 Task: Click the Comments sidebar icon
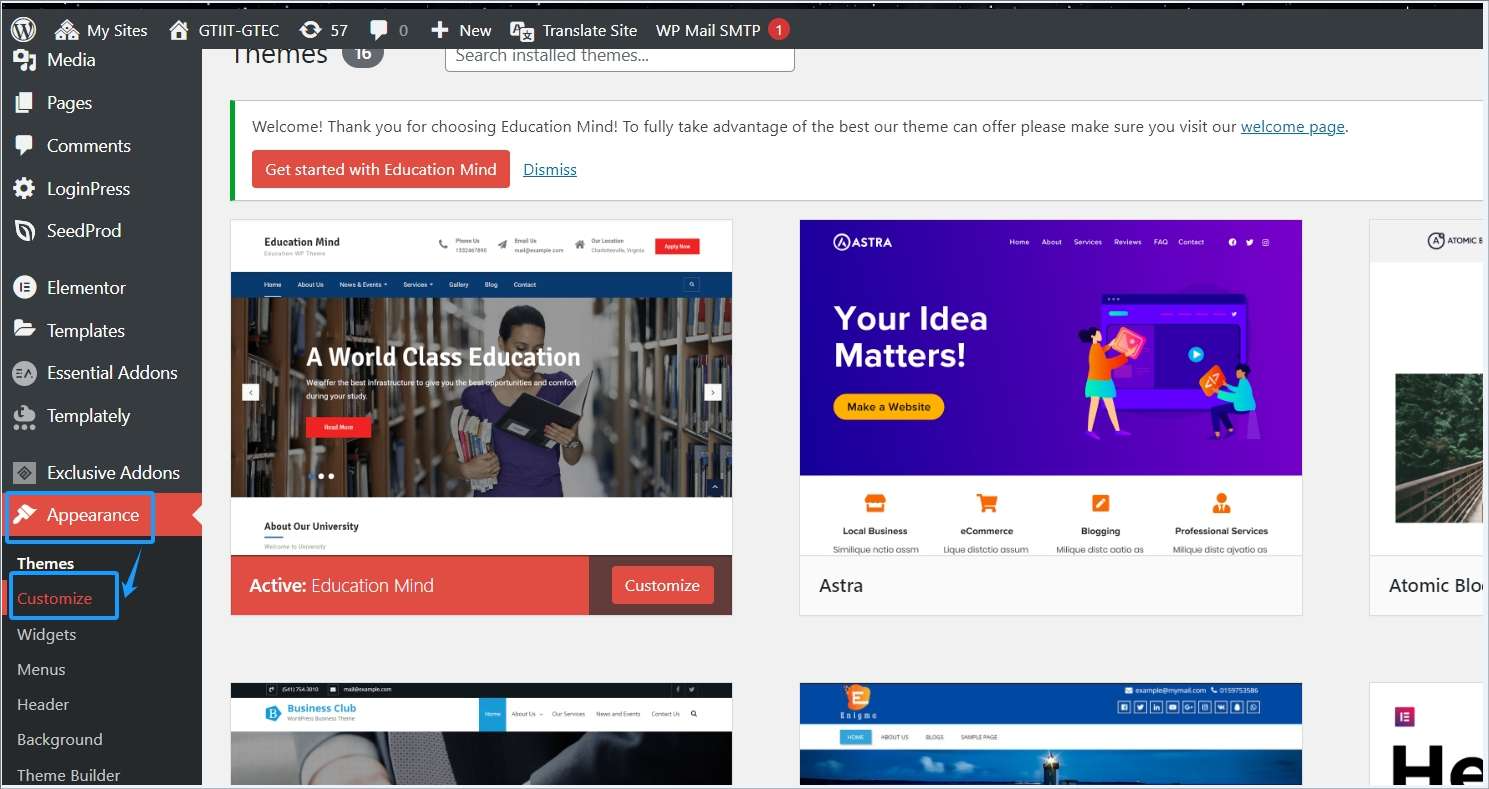tap(24, 146)
